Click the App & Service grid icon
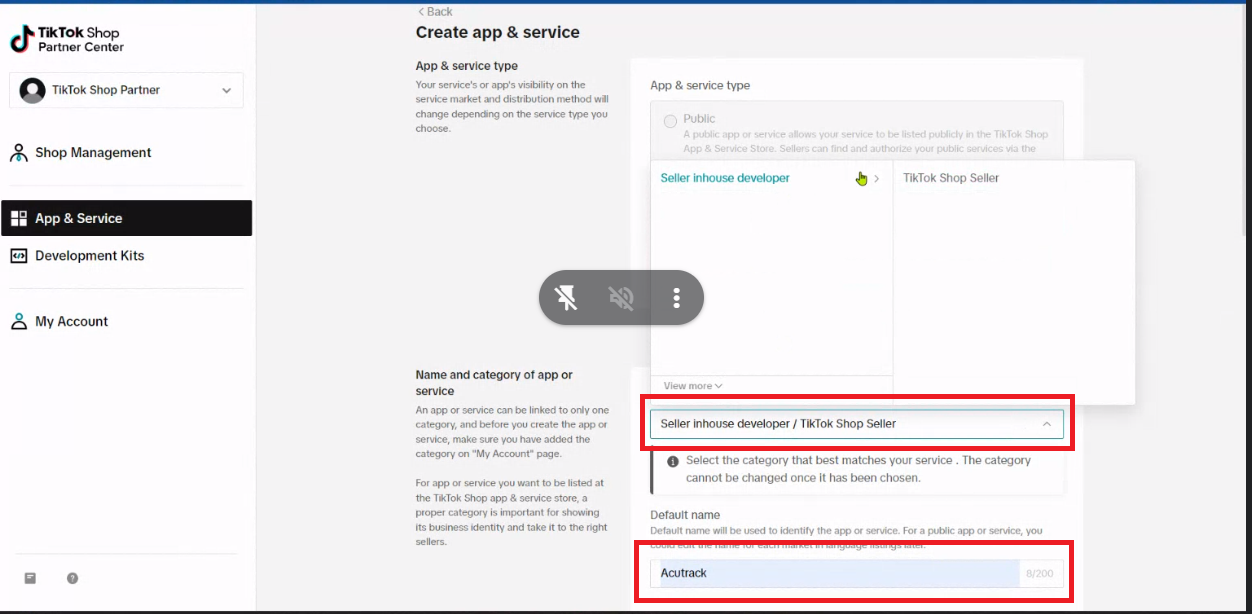 [x=18, y=218]
